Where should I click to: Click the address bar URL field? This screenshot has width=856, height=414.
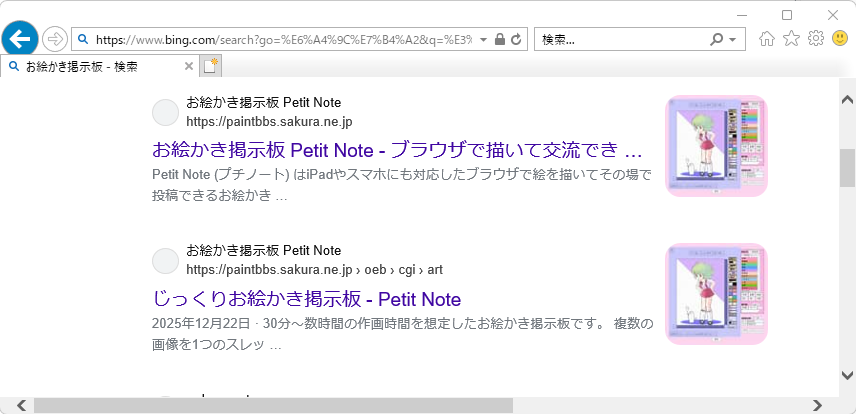click(x=284, y=39)
